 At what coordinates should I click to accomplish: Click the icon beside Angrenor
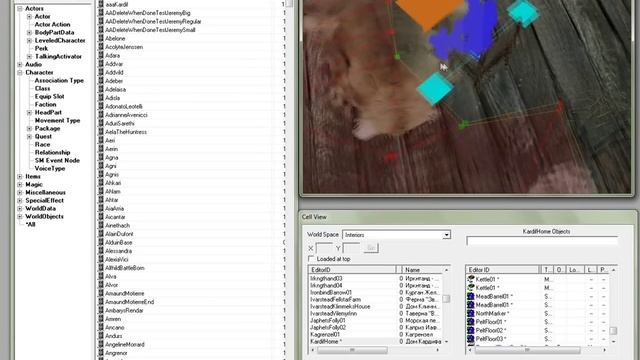101,353
